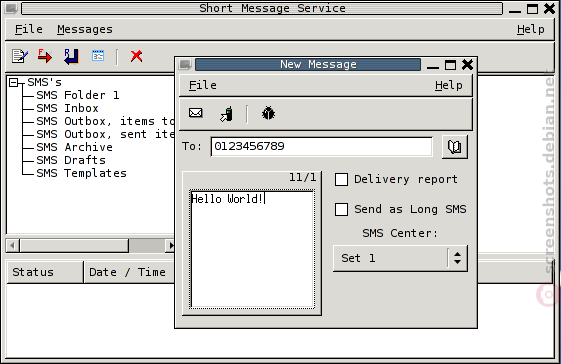
Task: Click the To phone number field
Action: (x=322, y=147)
